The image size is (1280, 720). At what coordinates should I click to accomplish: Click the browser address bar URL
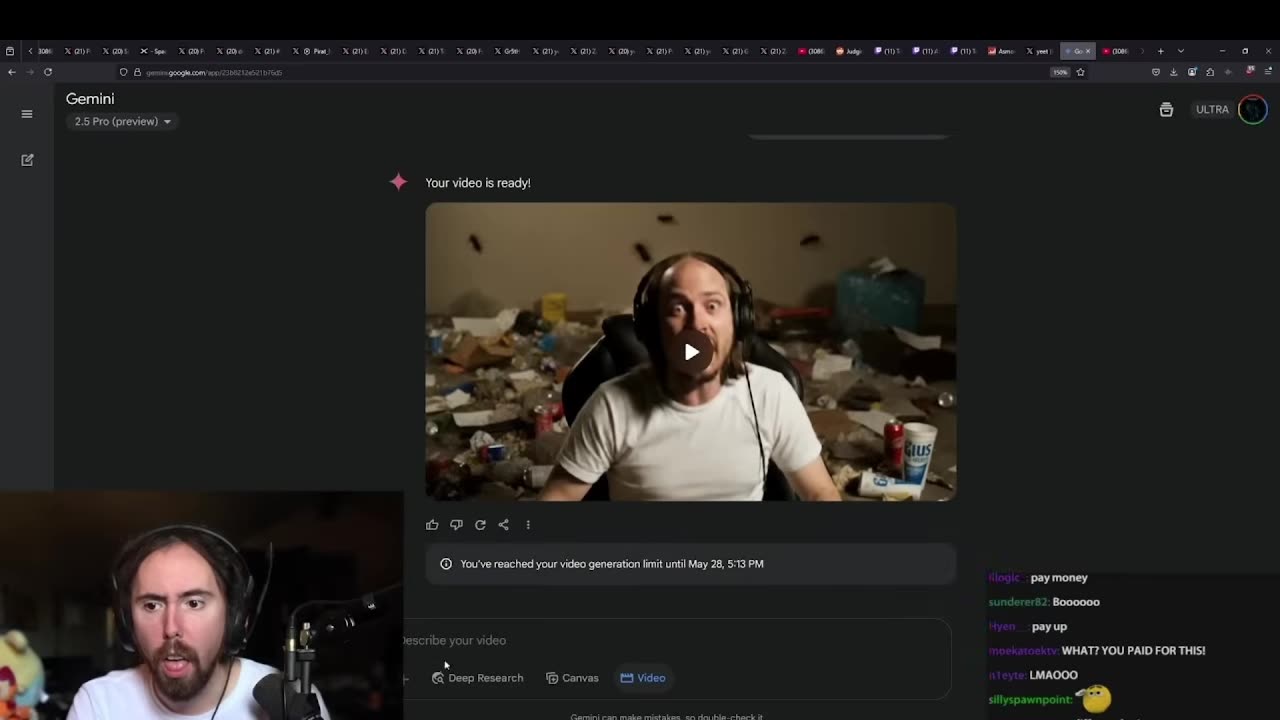214,72
